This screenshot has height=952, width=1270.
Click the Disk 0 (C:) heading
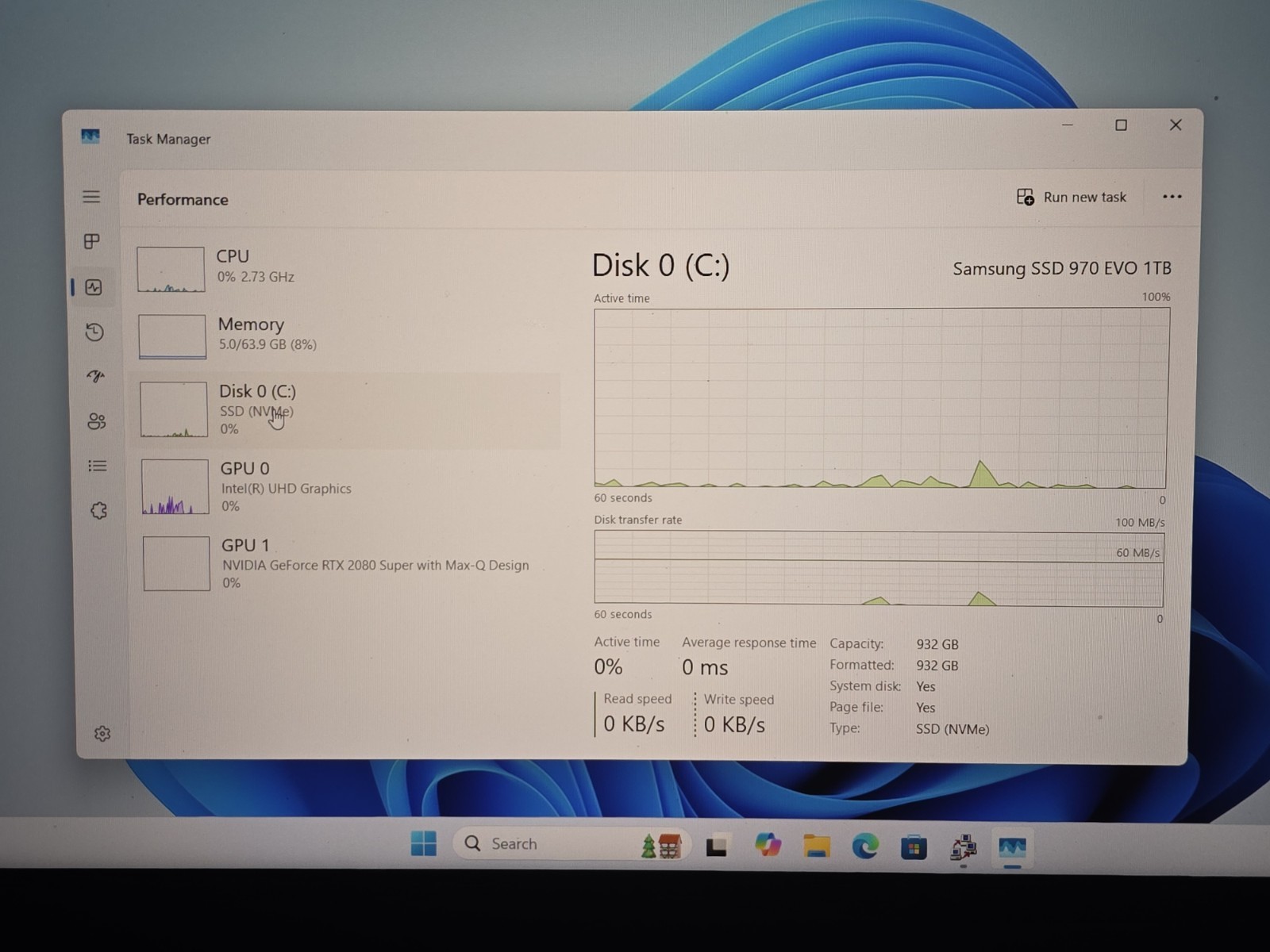tap(660, 266)
